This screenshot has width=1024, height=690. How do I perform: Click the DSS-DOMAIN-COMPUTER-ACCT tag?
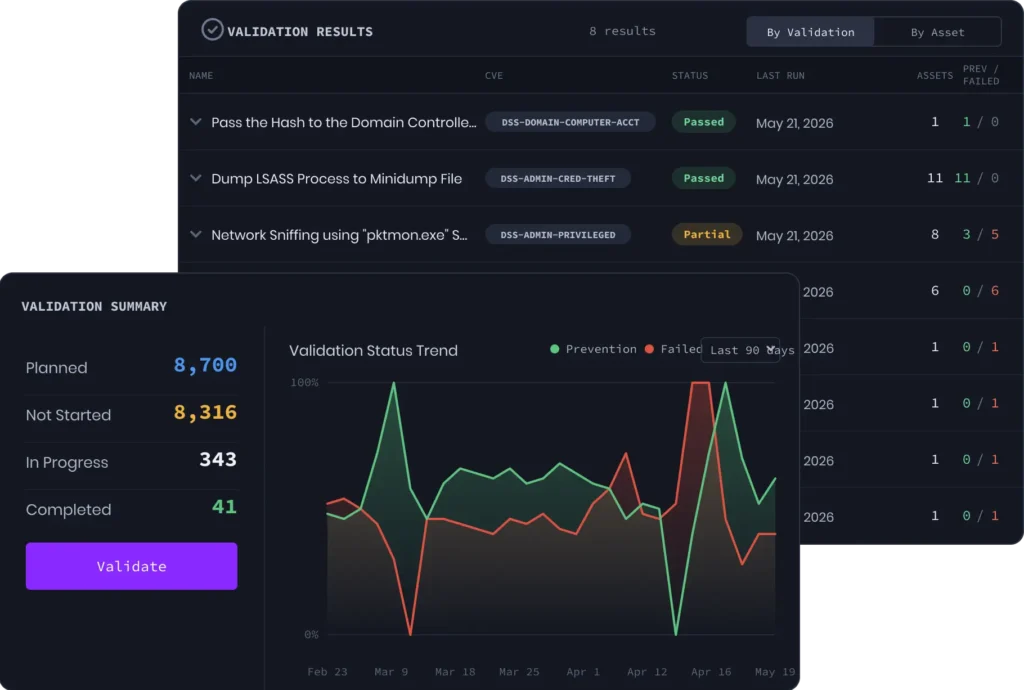(570, 122)
